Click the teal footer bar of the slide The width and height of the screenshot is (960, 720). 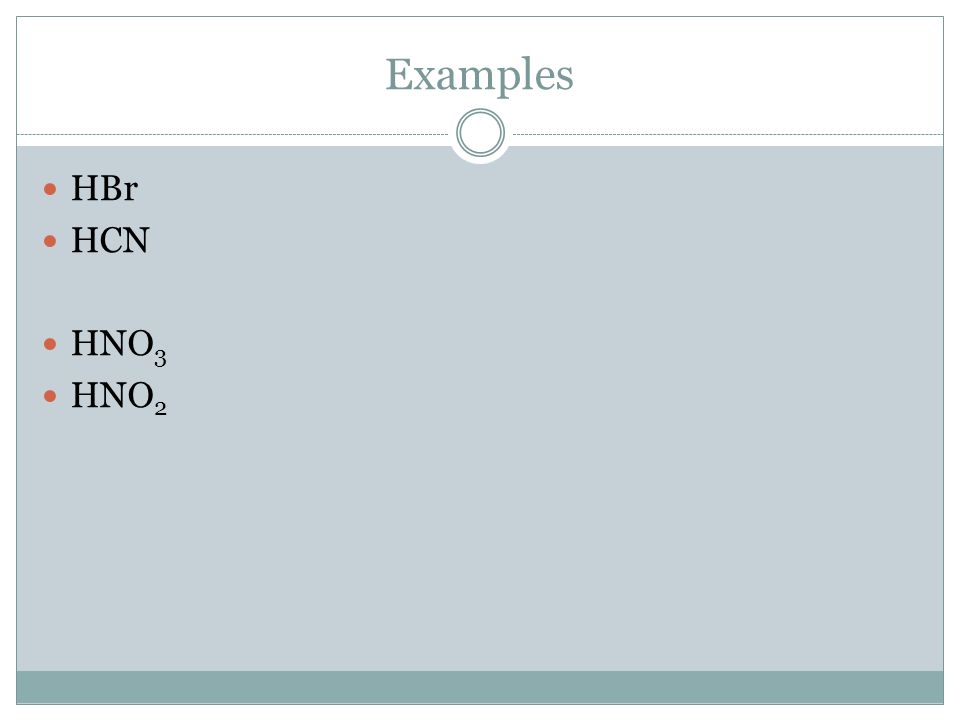480,687
